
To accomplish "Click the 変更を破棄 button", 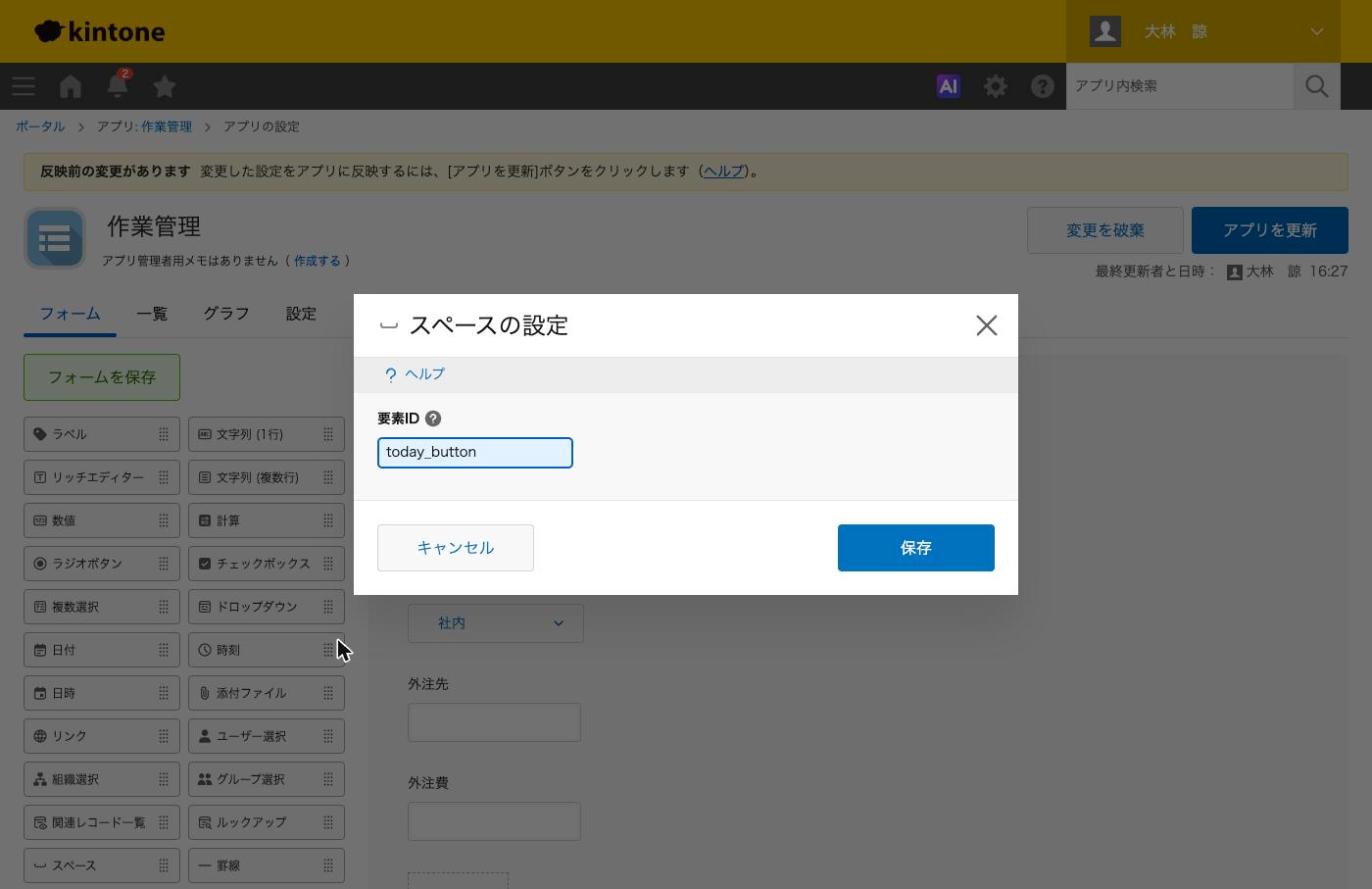I will tap(1105, 230).
